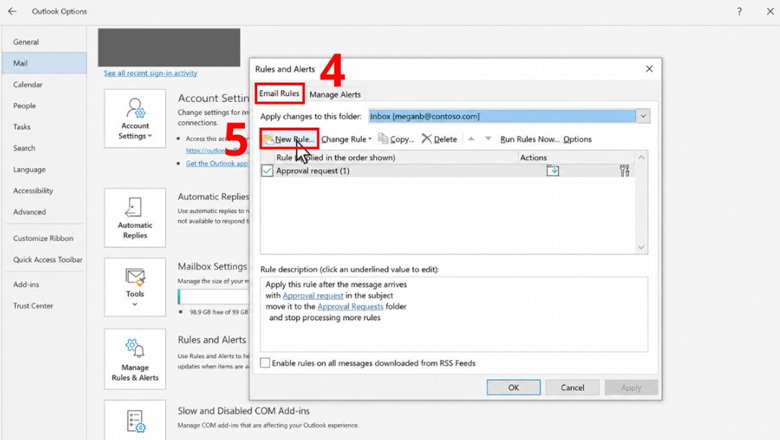Open the Automatic Replies icon button
Viewport: 780px width, 440px height.
click(135, 218)
